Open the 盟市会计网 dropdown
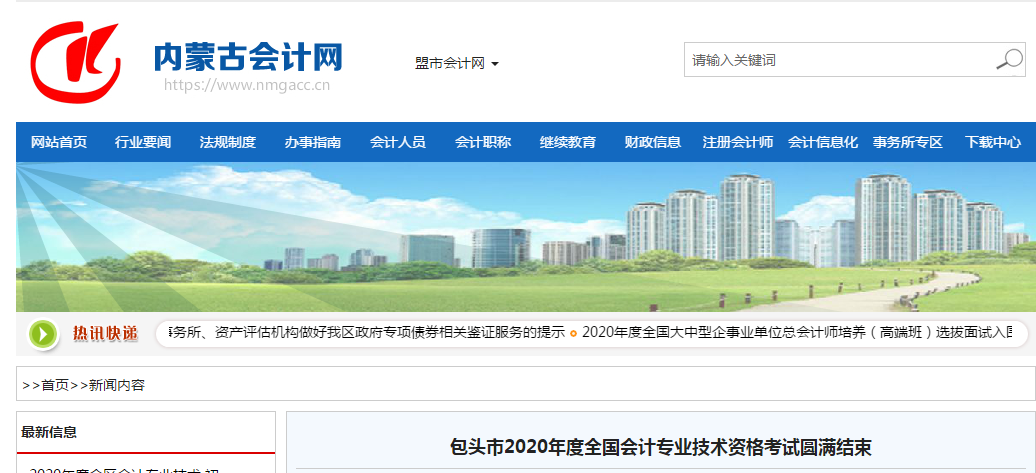The width and height of the screenshot is (1036, 473). [456, 63]
